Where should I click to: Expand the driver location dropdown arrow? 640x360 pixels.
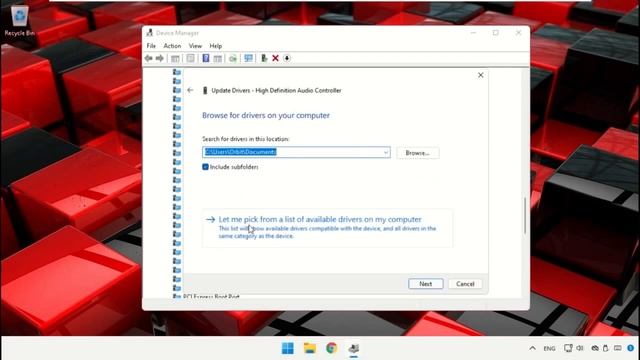[x=386, y=153]
